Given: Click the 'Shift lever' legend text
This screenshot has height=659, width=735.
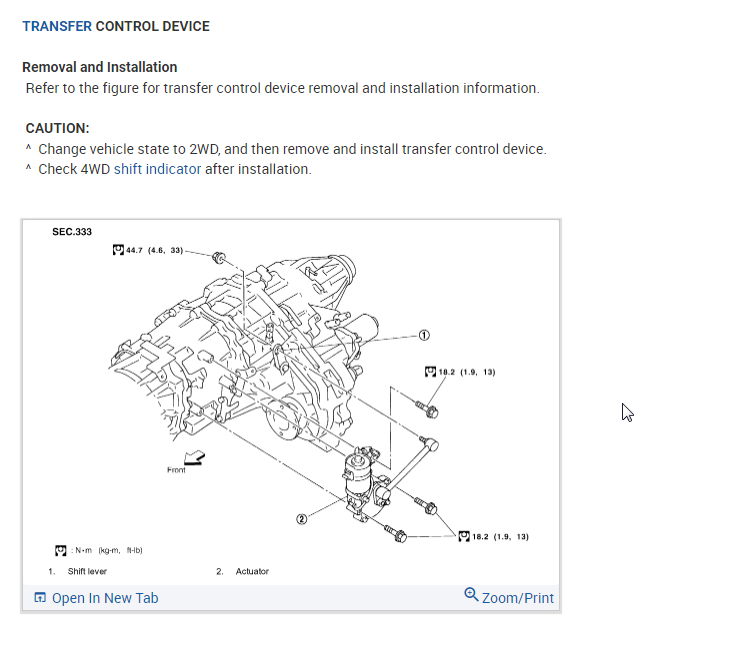Looking at the screenshot, I should pyautogui.click(x=87, y=571).
